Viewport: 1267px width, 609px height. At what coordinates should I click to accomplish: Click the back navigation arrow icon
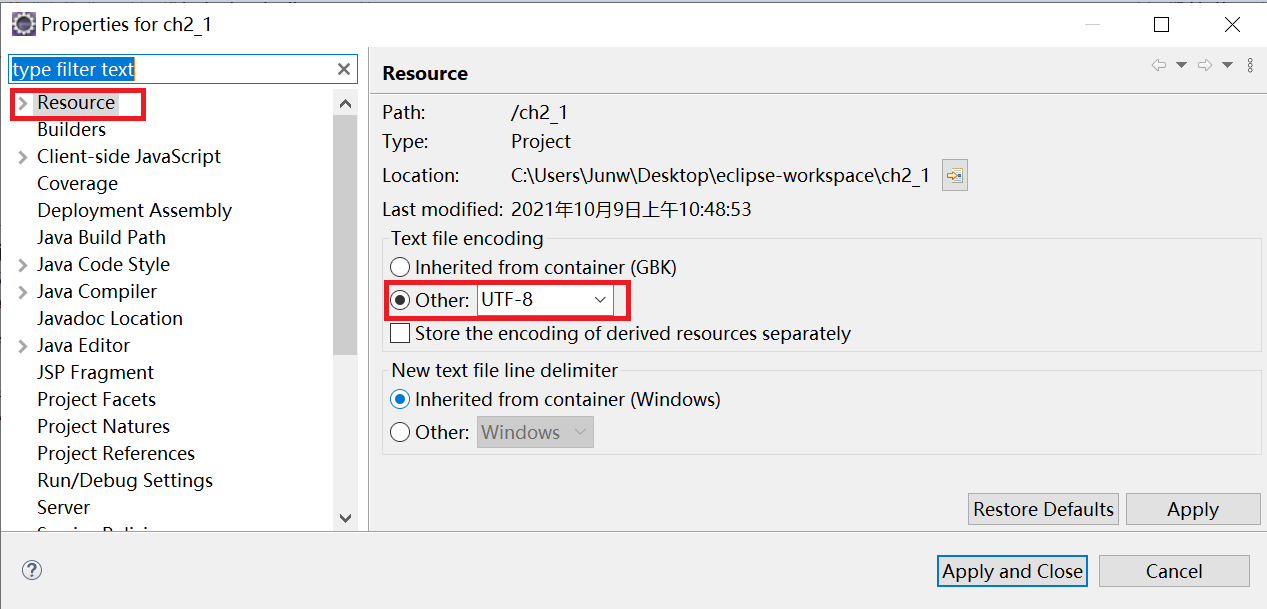(x=1159, y=66)
